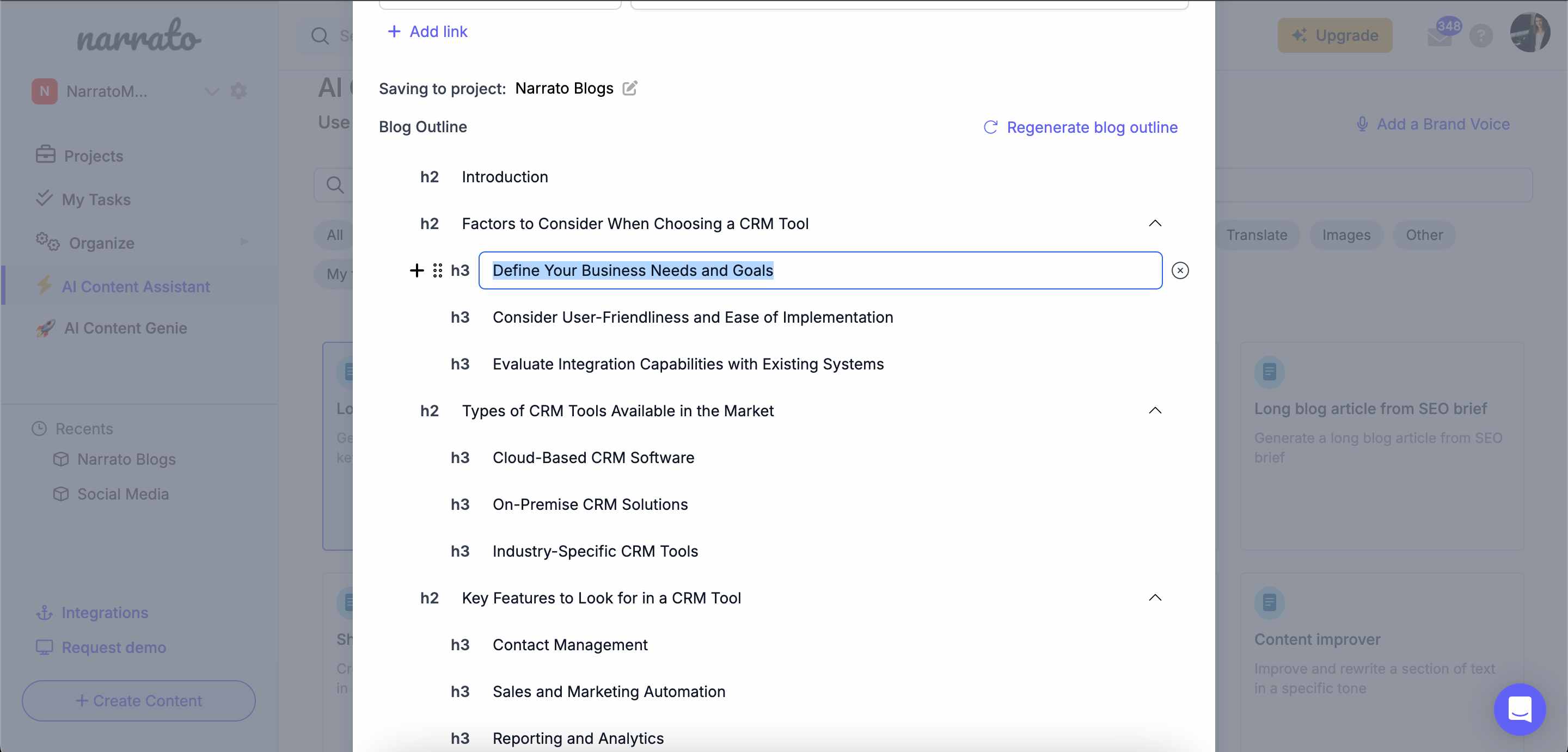Screen dimensions: 1568x752
Task: Open Narrato Blogs recent project
Action: [114, 459]
